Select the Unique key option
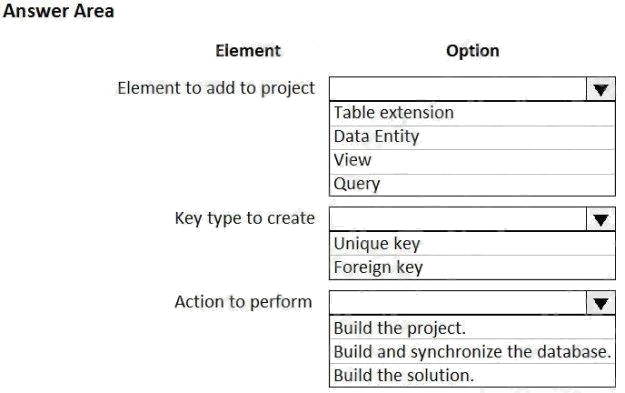The image size is (625, 393). [472, 244]
